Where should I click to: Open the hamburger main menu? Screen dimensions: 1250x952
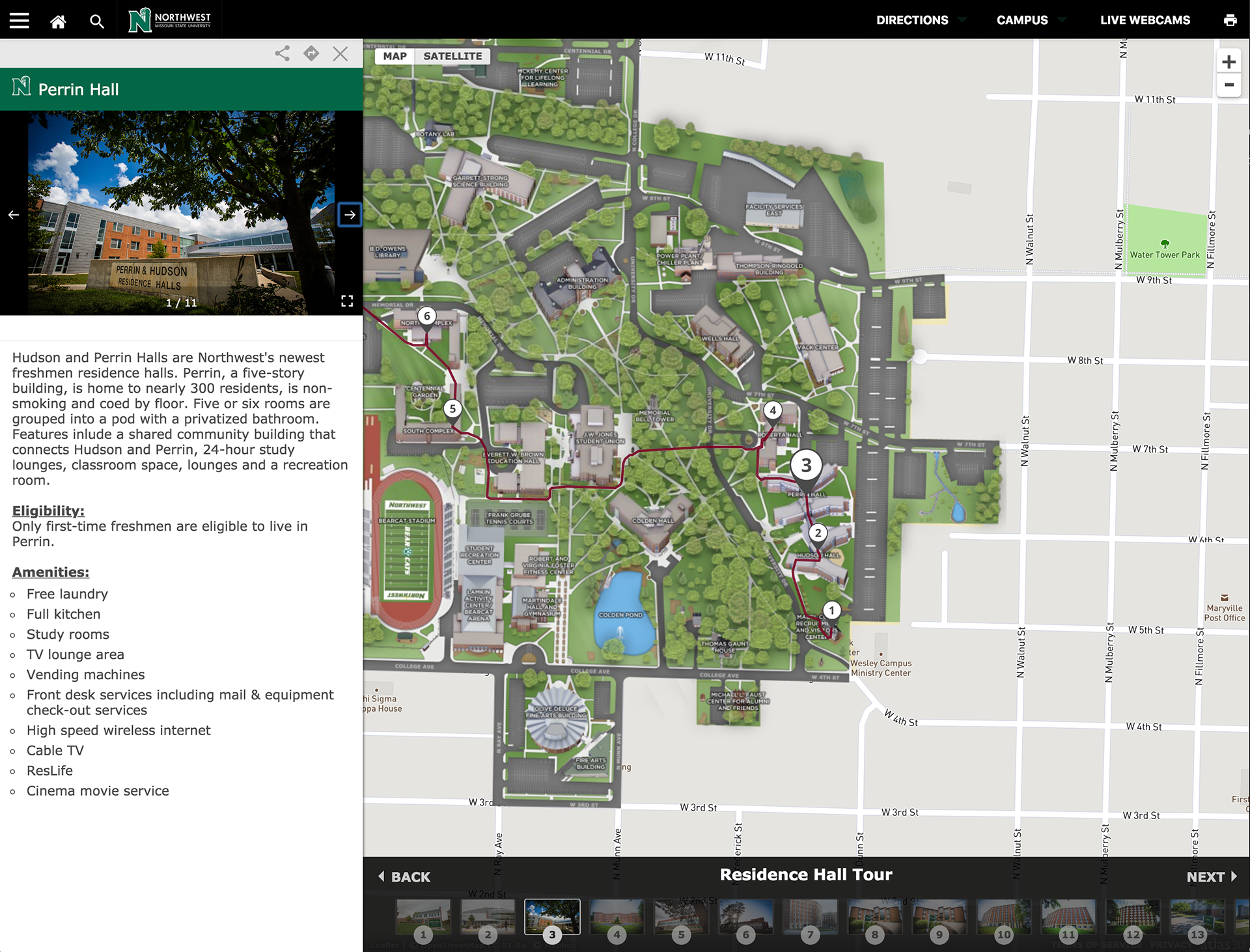pyautogui.click(x=20, y=20)
